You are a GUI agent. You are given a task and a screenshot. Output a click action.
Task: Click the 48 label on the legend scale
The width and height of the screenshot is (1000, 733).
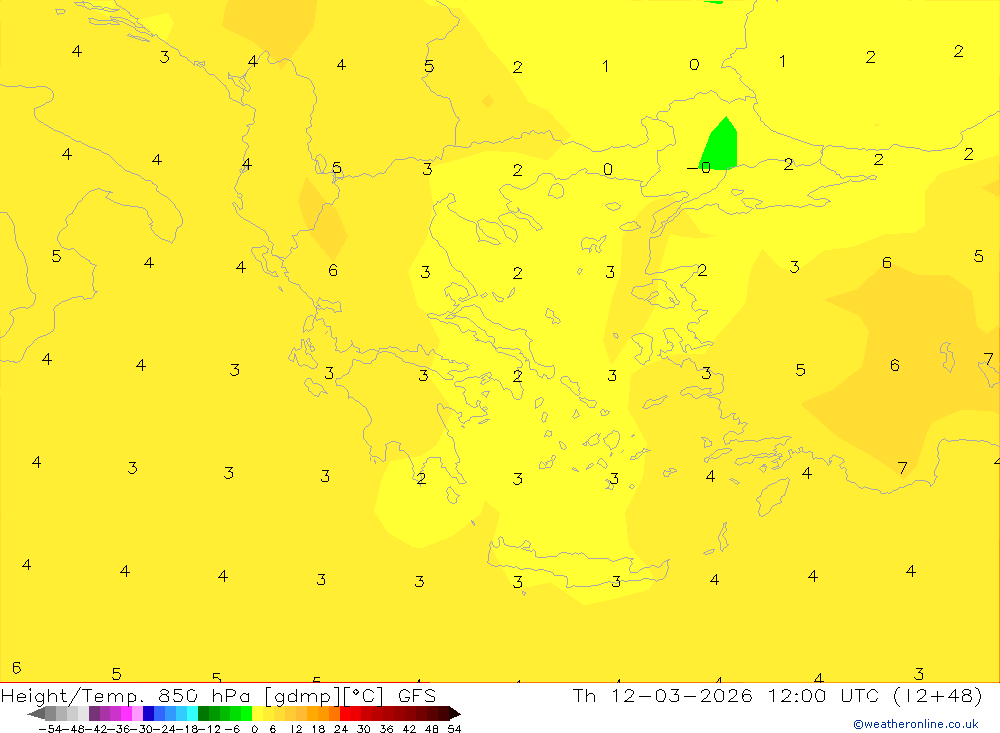(x=432, y=729)
